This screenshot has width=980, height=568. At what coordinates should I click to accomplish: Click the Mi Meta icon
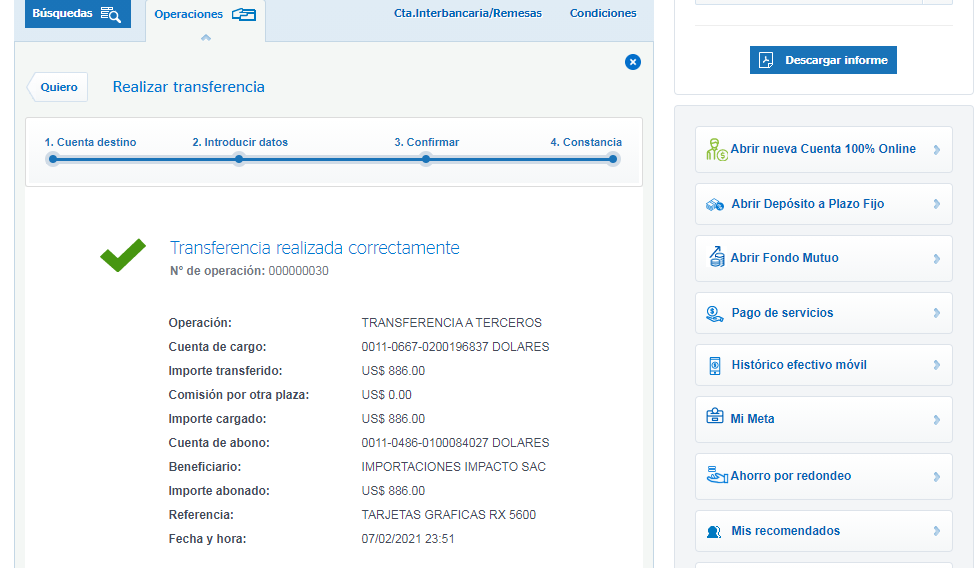[715, 419]
